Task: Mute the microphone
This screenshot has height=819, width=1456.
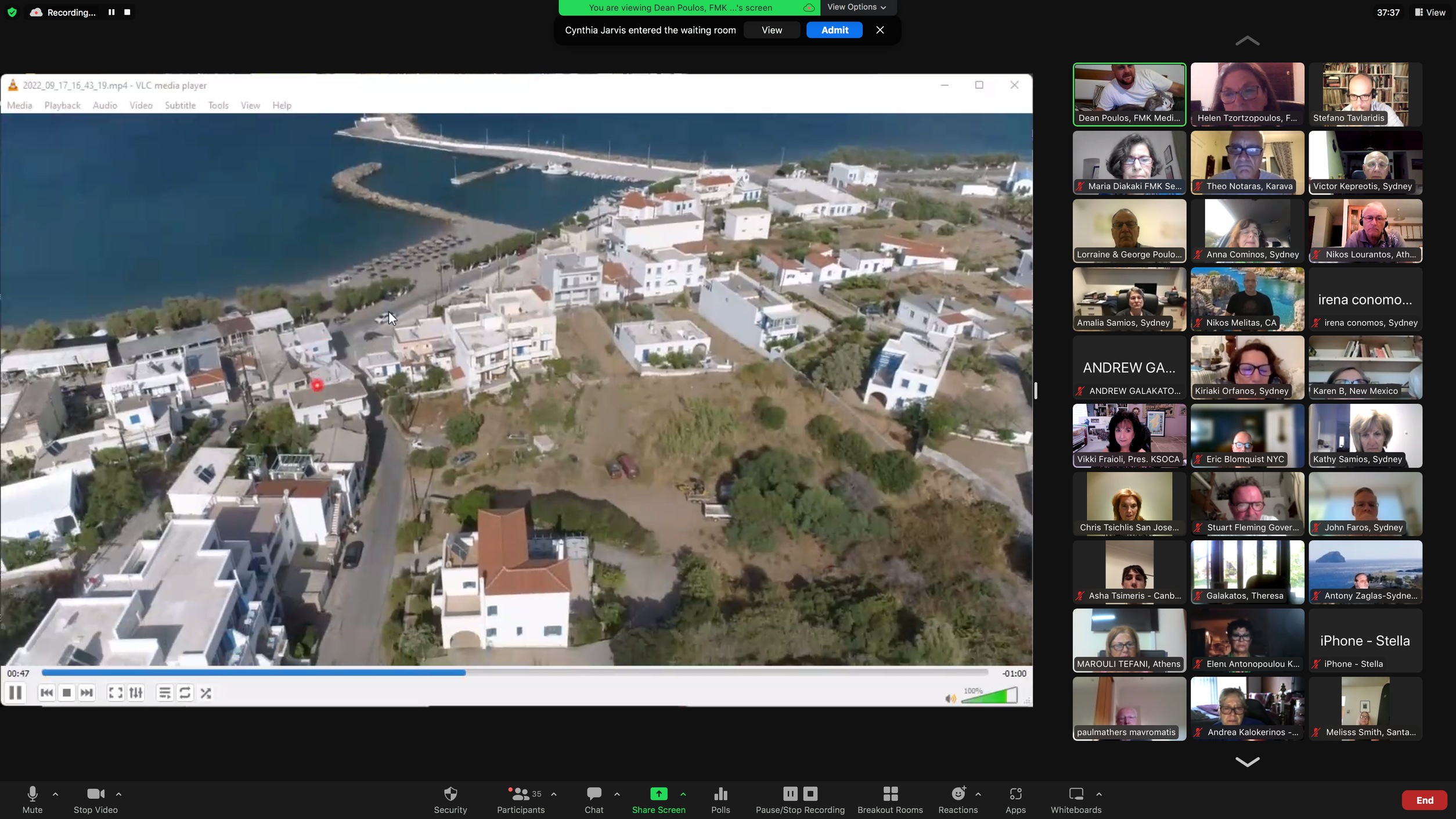Action: coord(33,794)
